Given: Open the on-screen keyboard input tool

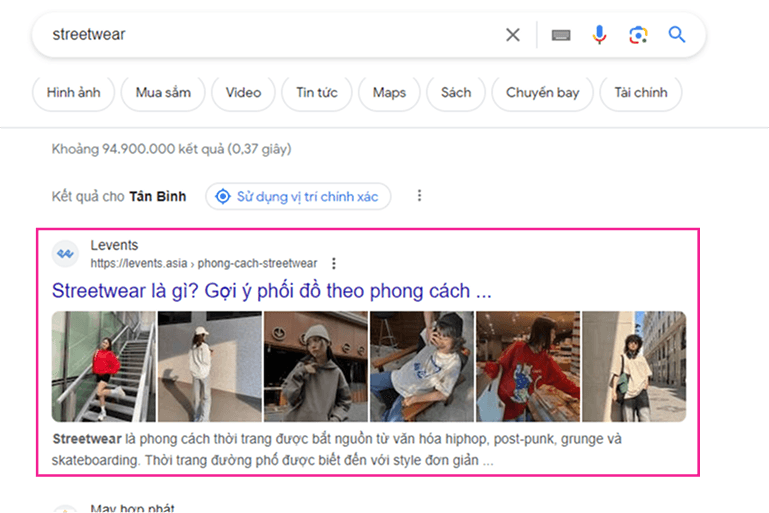Looking at the screenshot, I should tap(561, 35).
